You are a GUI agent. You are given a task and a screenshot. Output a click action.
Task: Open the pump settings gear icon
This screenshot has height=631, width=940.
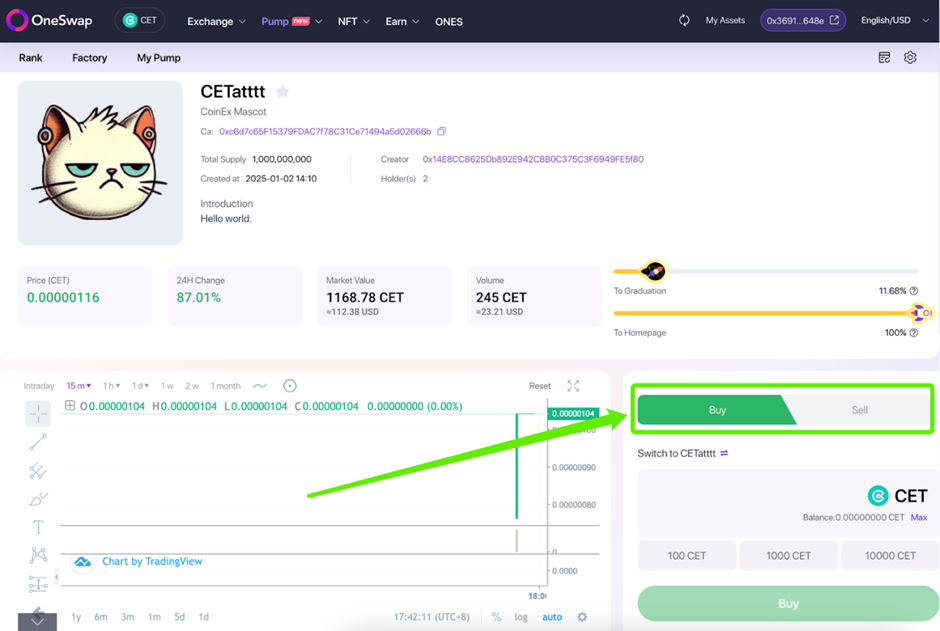click(910, 58)
